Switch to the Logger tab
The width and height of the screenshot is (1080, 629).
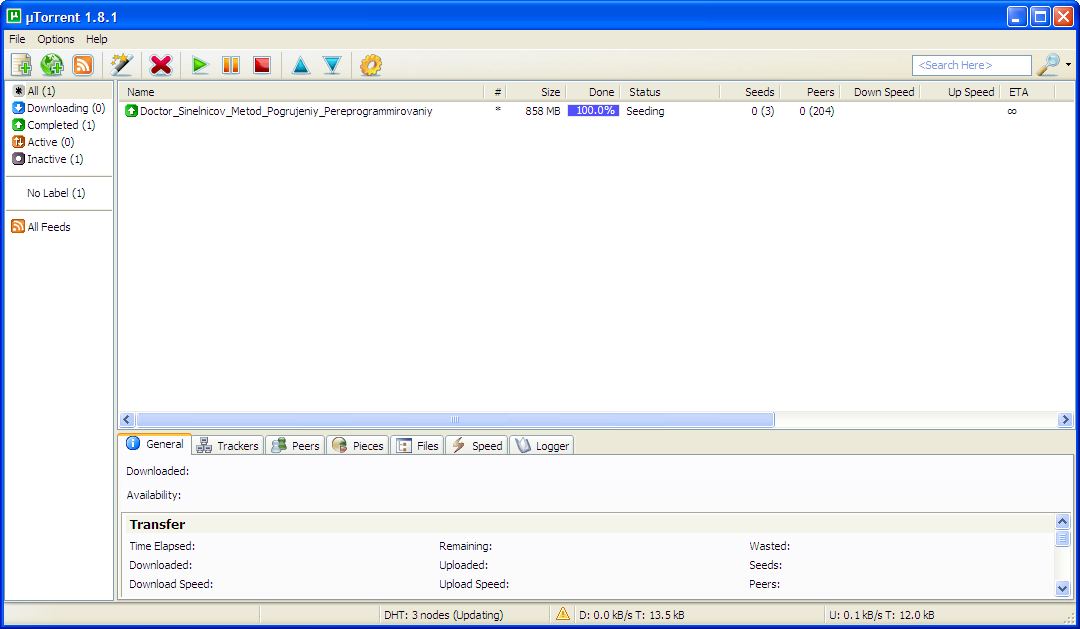(542, 446)
